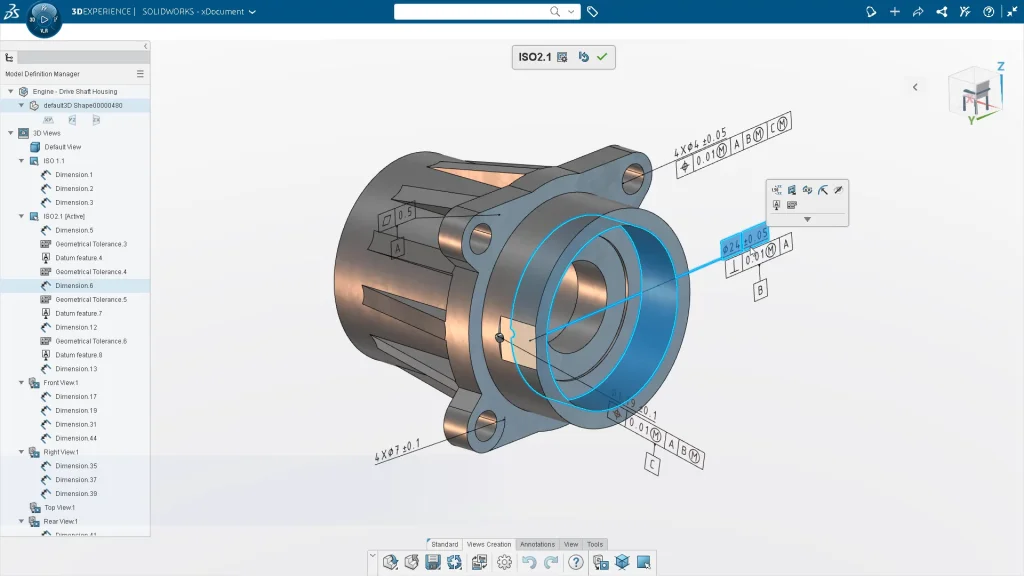Click the refresh icon beside the ISO2.1 label
The height and width of the screenshot is (576, 1024).
click(583, 56)
